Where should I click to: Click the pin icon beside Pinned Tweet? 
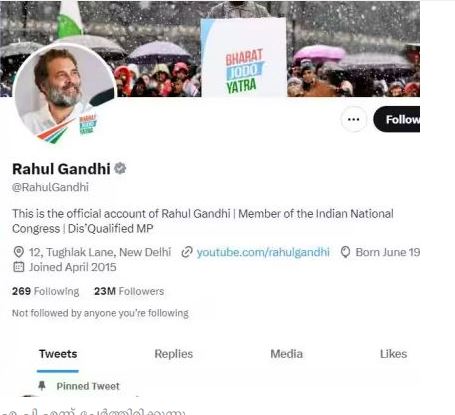tap(42, 386)
